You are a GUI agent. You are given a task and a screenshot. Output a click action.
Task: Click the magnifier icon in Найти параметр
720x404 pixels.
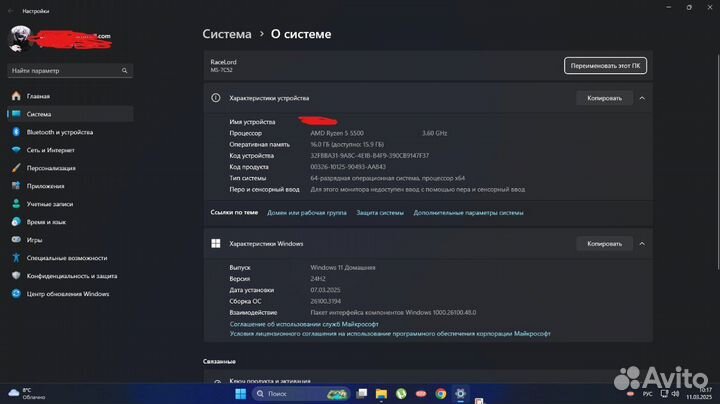click(124, 71)
